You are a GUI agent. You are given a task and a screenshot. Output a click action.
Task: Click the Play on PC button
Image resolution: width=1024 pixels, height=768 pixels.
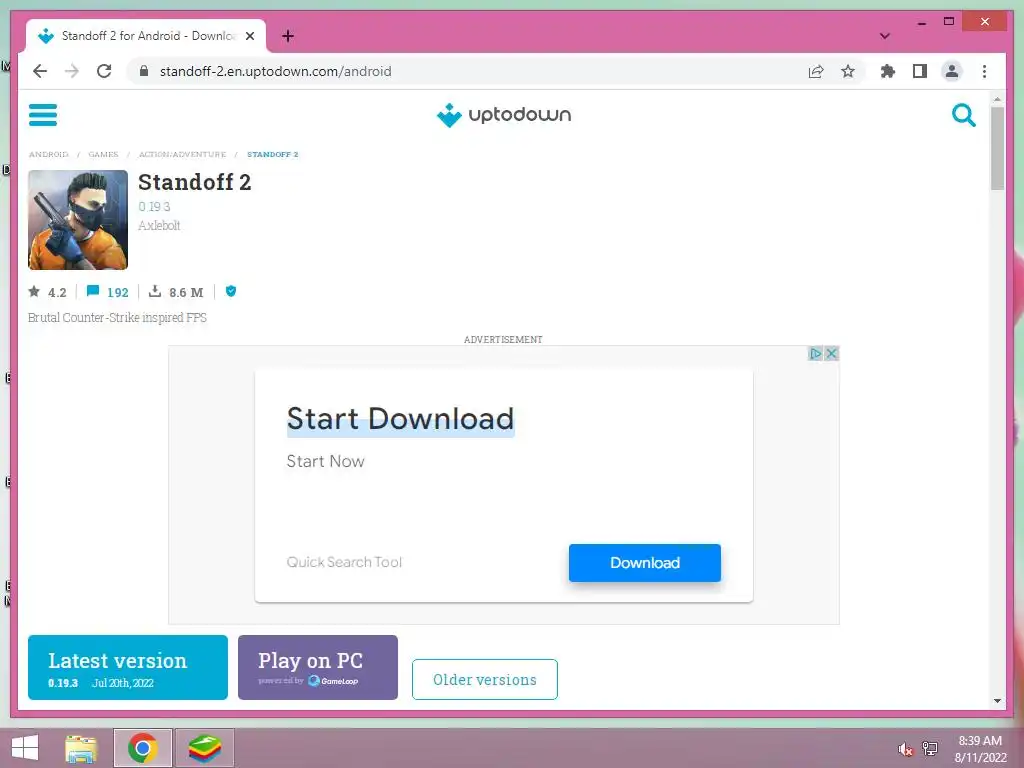click(318, 667)
